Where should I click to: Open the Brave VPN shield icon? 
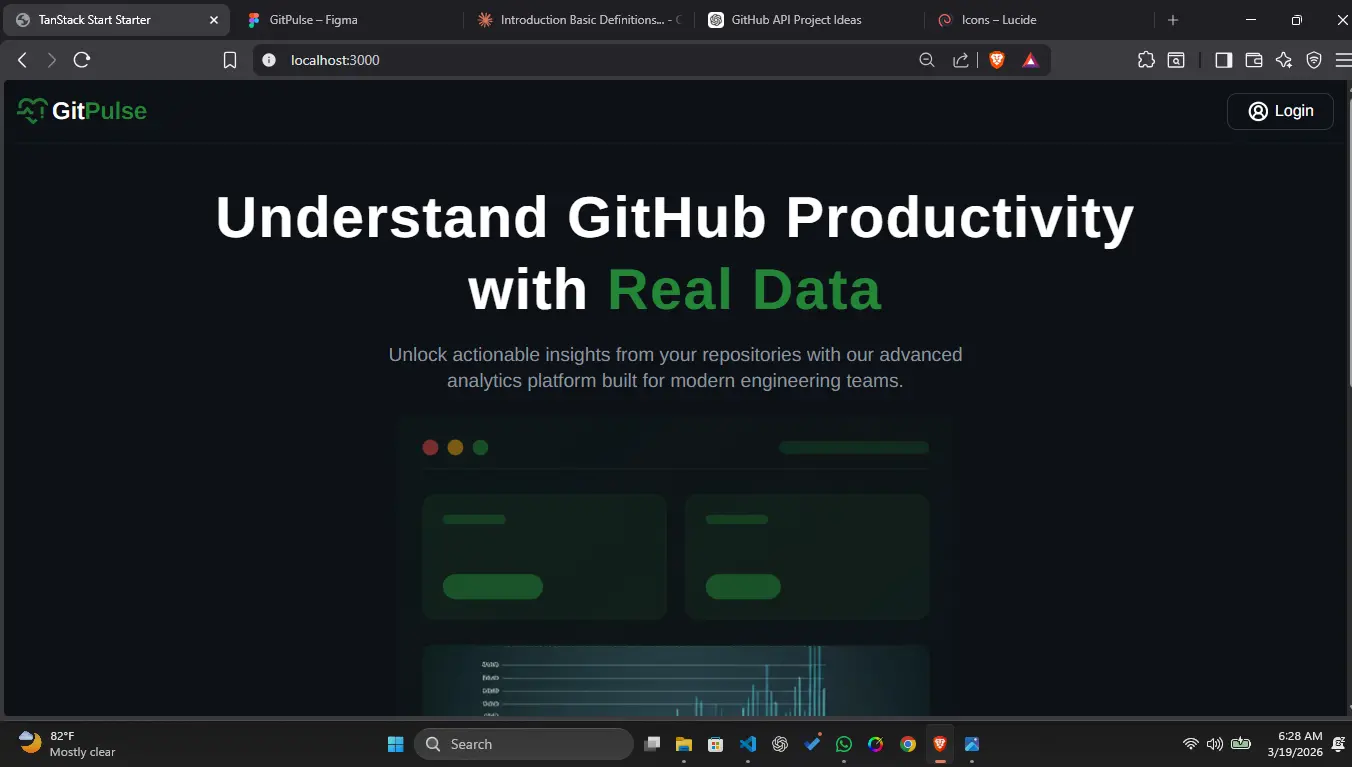point(1313,59)
